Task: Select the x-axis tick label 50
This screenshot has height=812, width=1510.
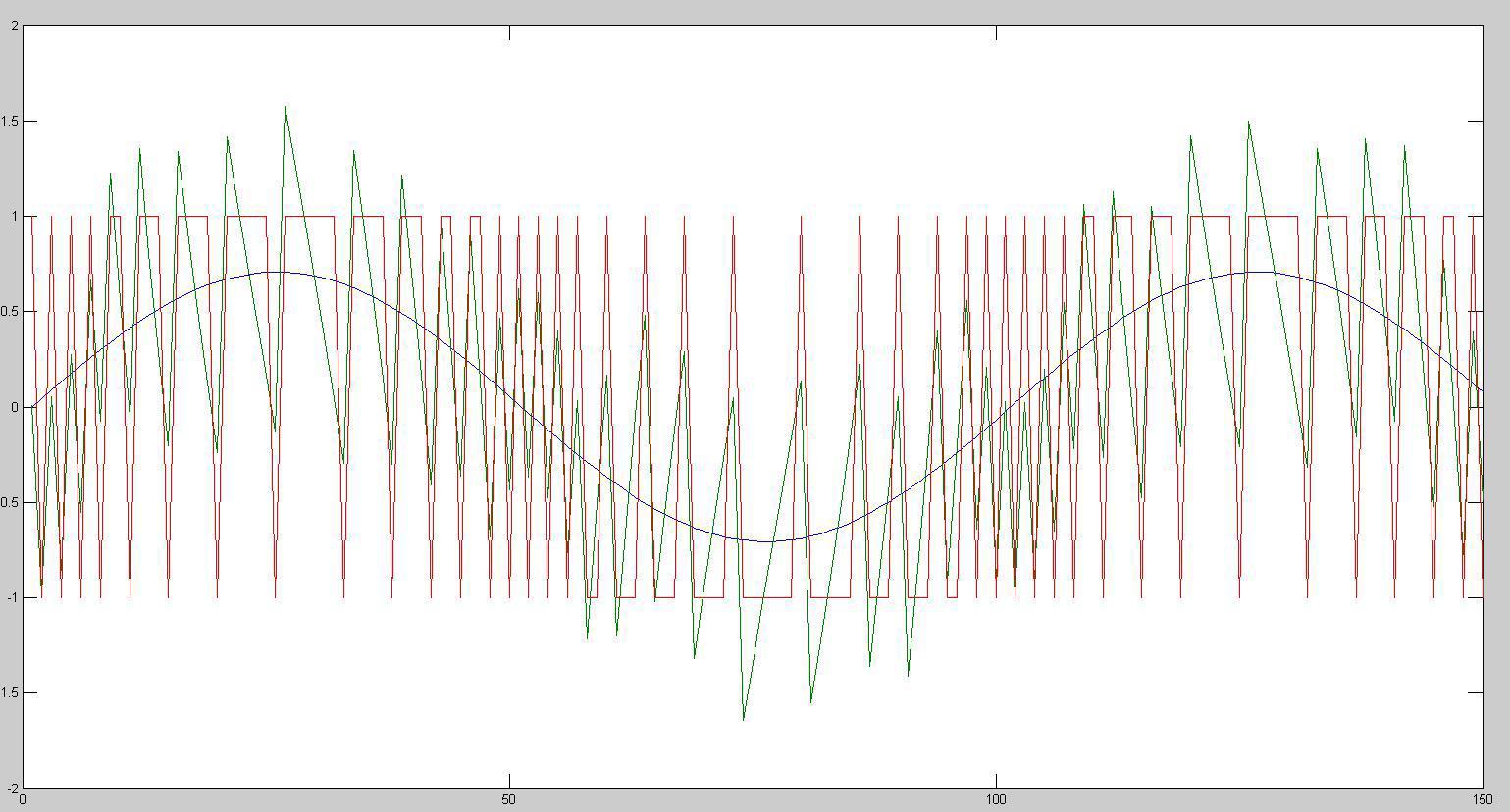Action: click(508, 800)
